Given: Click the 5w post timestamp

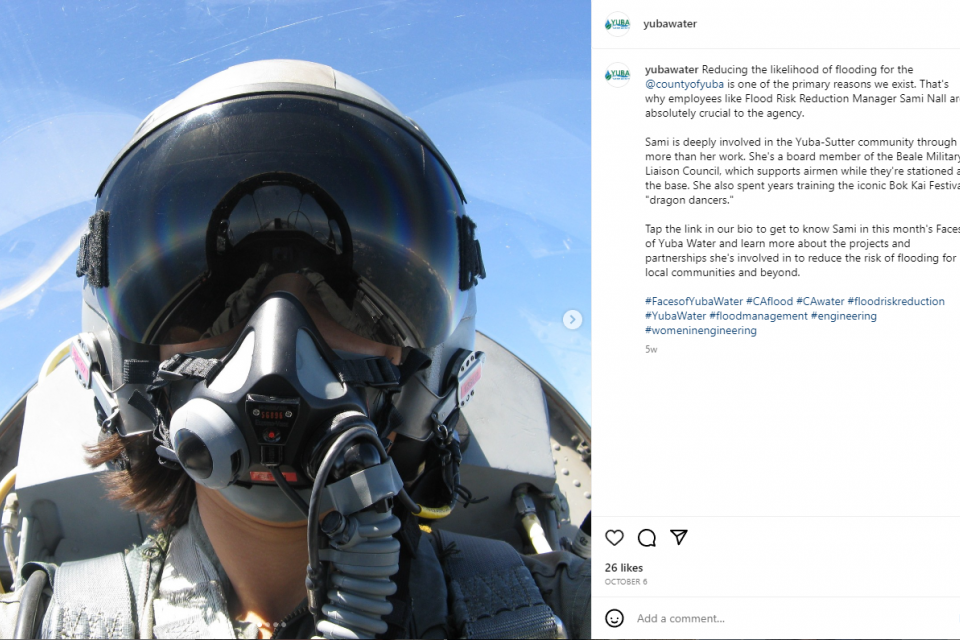Looking at the screenshot, I should coord(651,349).
